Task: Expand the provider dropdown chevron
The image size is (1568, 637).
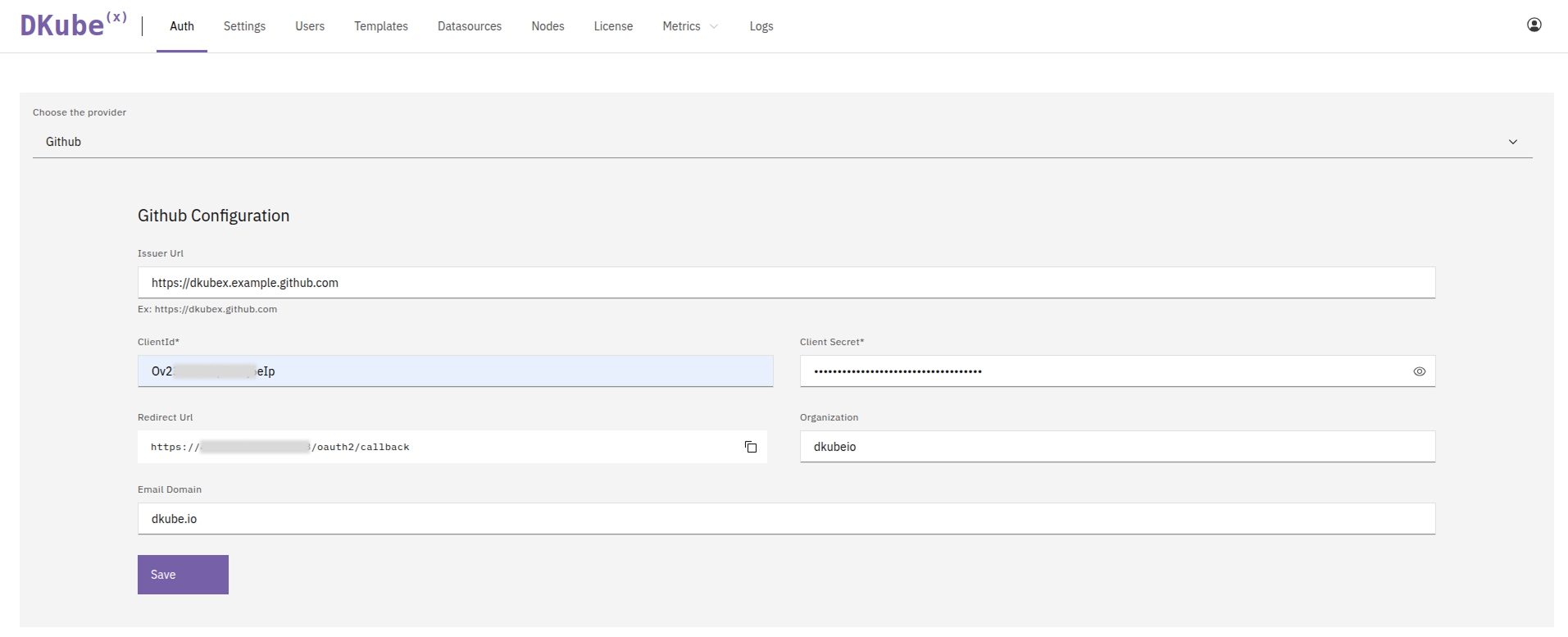Action: (1512, 142)
